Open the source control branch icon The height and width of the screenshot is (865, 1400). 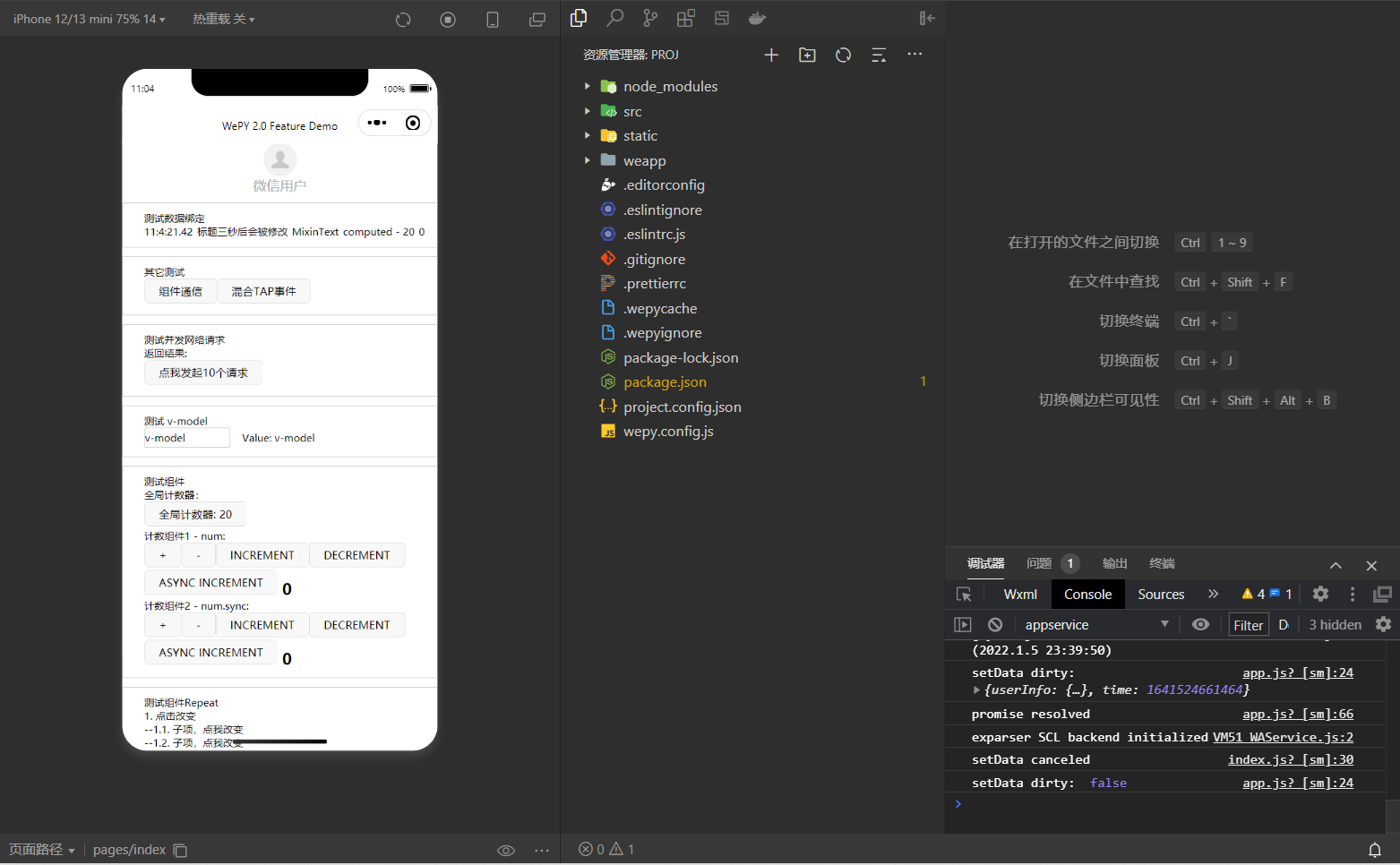tap(650, 18)
